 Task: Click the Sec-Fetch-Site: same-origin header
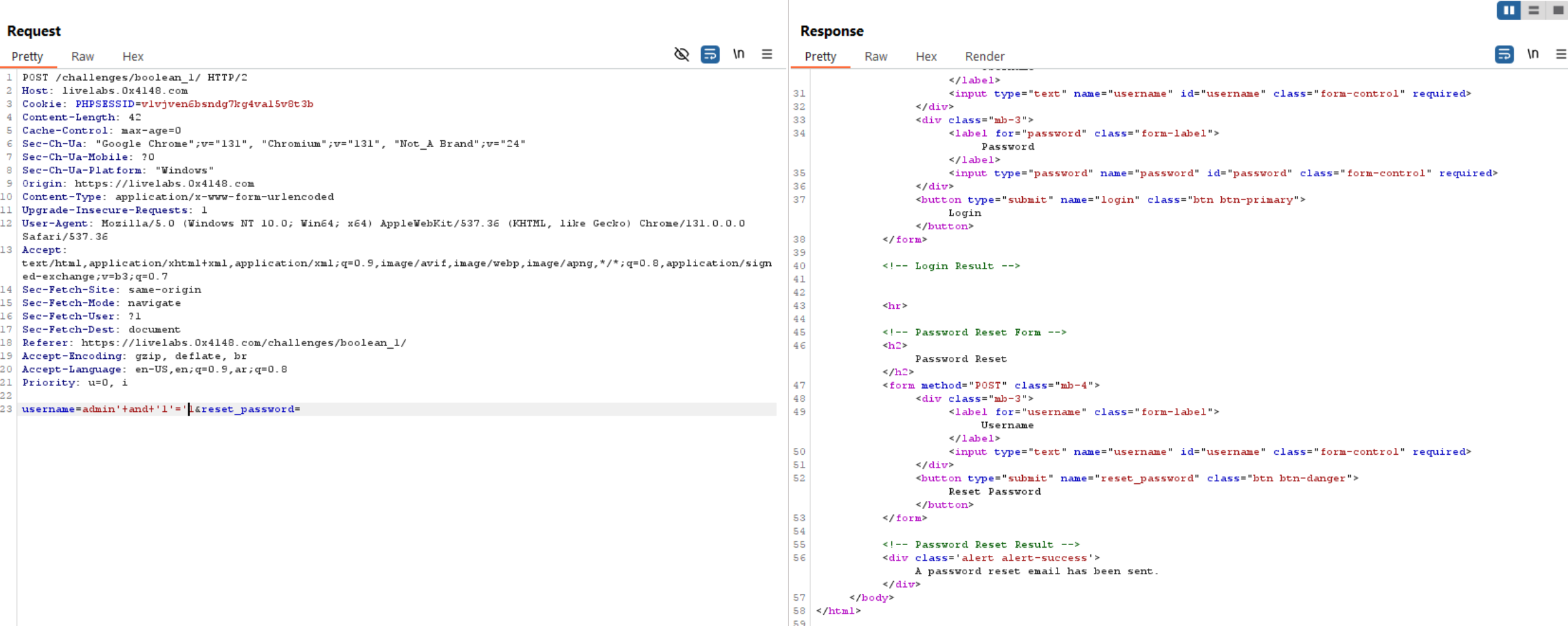(x=112, y=289)
